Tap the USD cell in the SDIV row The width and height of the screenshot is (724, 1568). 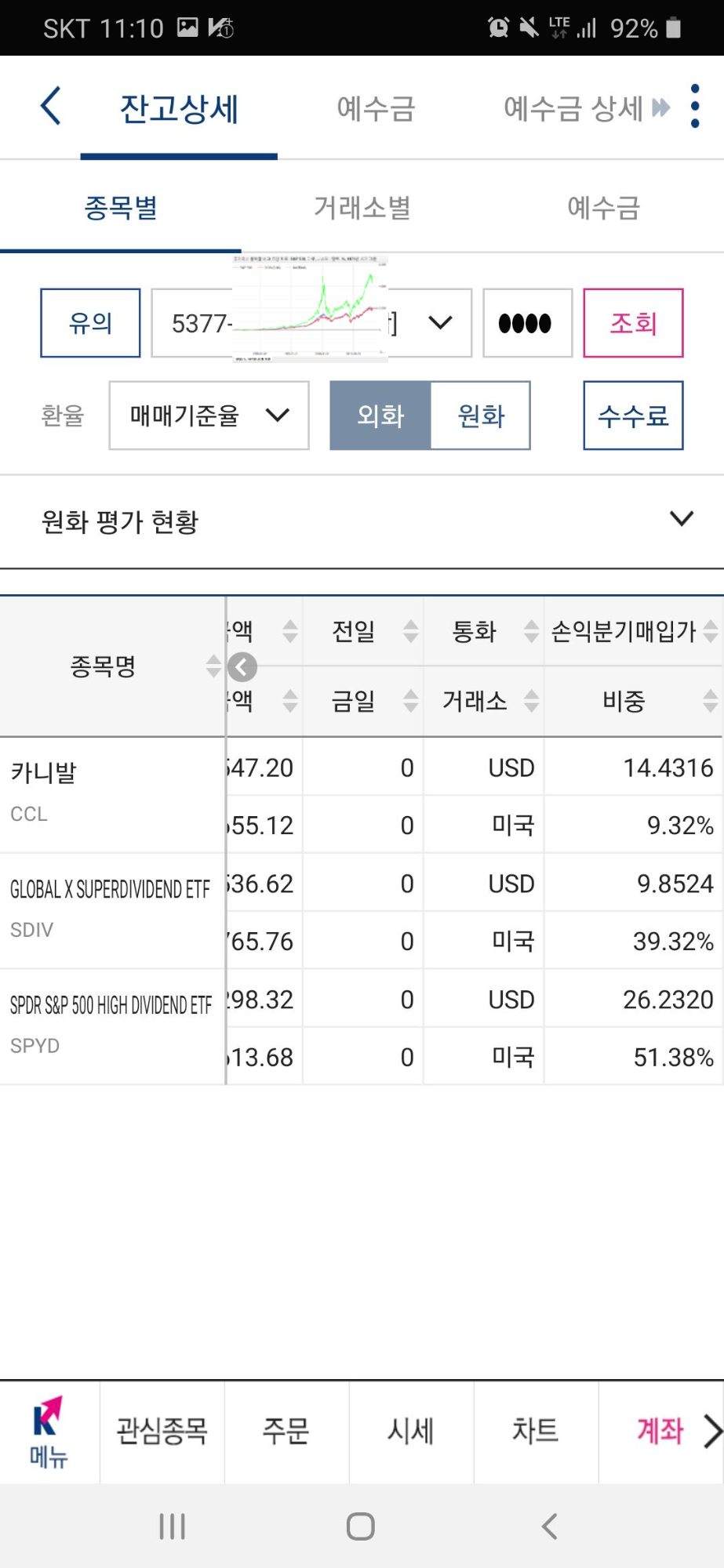[484, 884]
